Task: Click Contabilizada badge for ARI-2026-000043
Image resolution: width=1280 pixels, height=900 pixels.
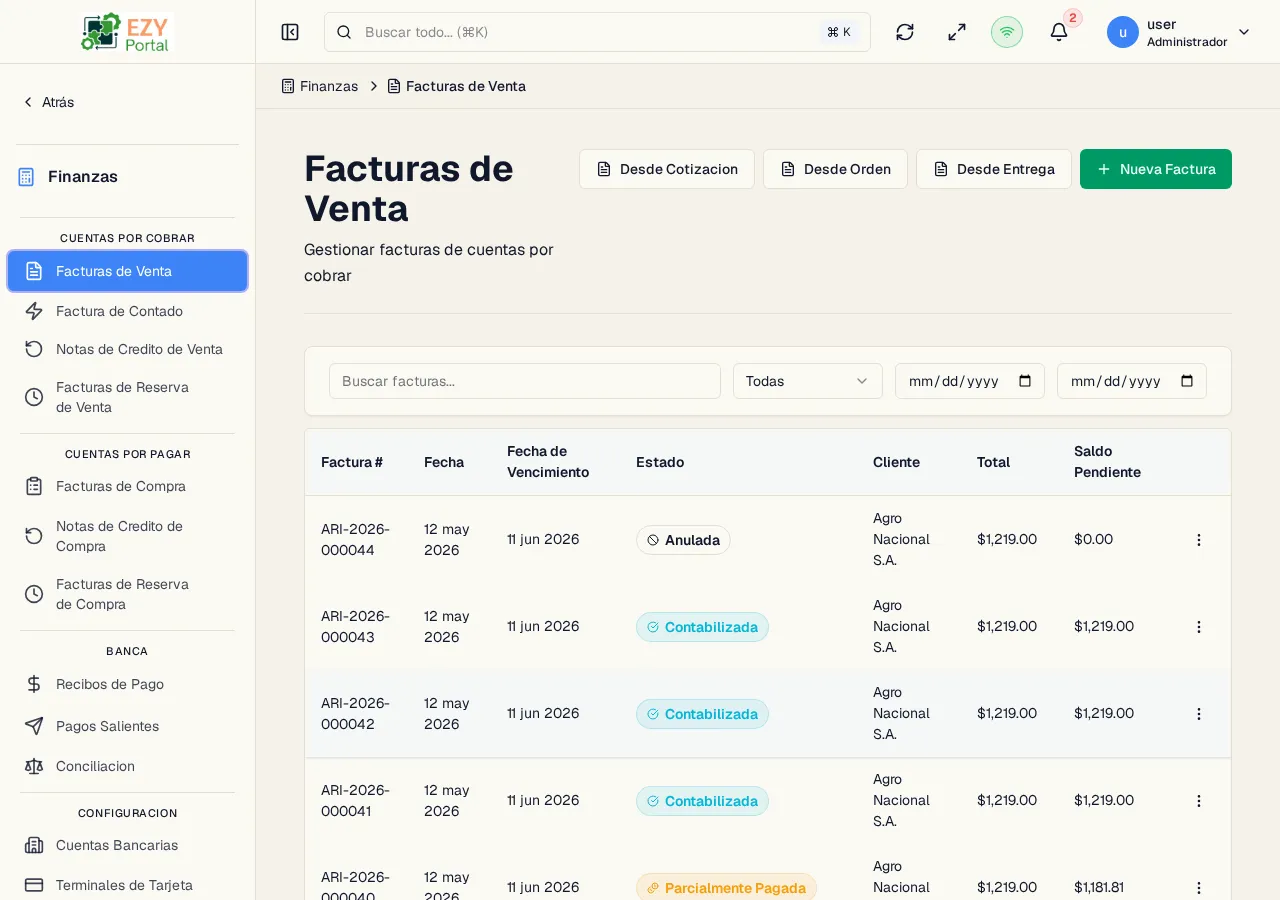Action: pos(702,627)
